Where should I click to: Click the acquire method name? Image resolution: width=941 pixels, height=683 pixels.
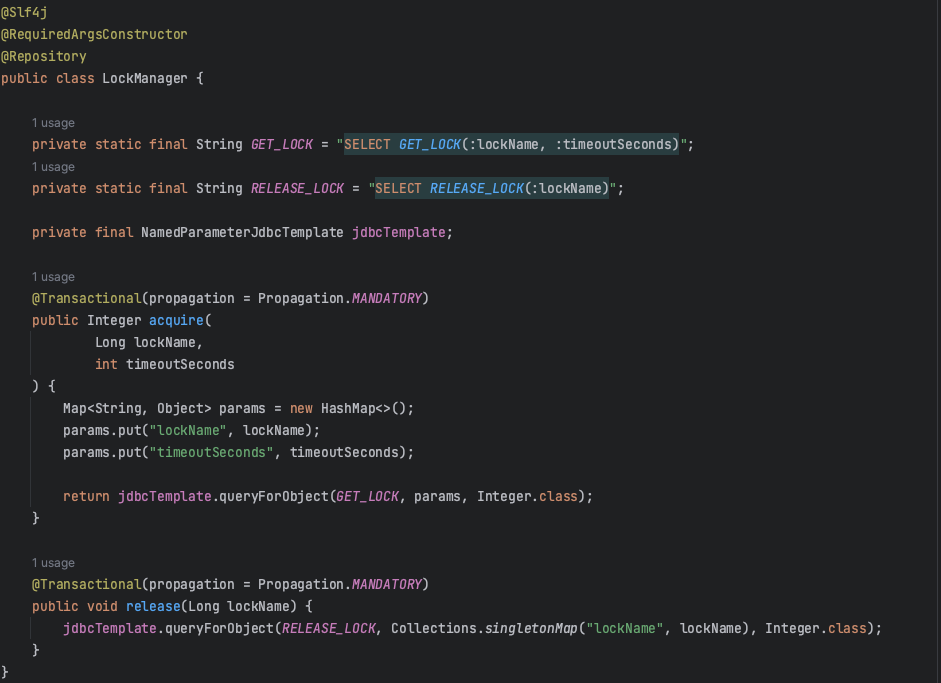click(176, 320)
